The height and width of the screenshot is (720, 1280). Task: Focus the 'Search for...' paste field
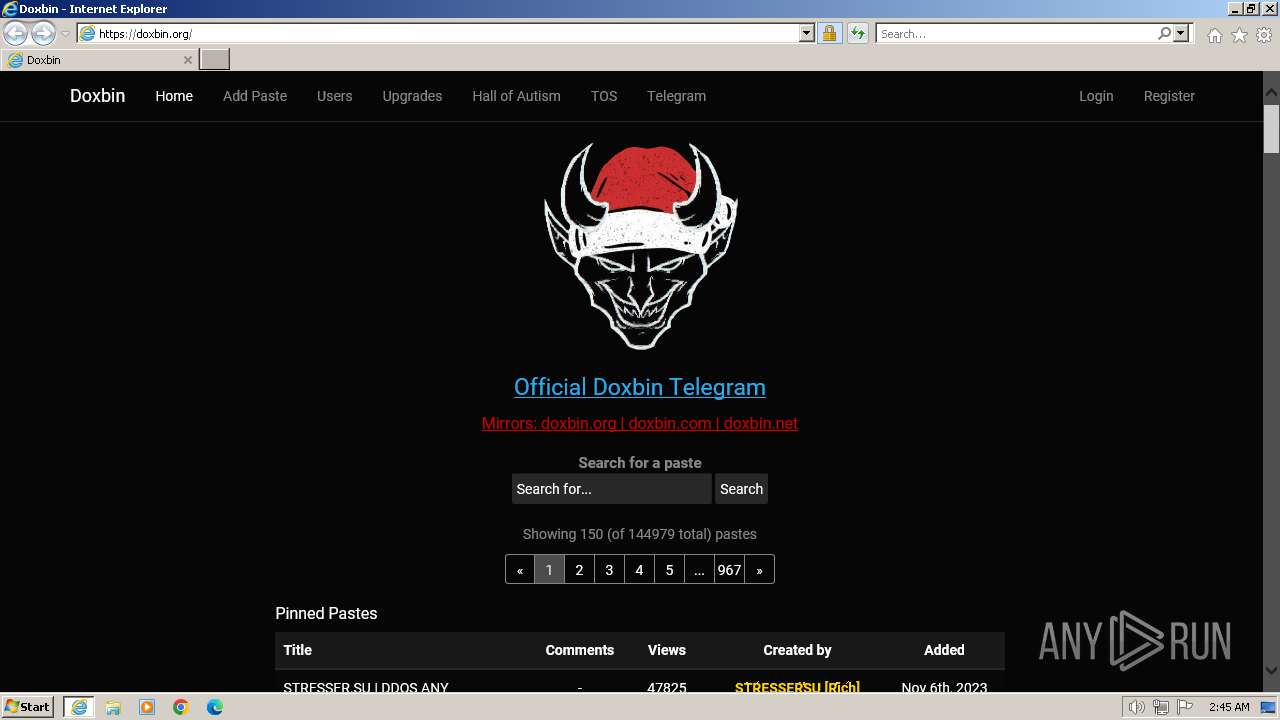point(611,489)
